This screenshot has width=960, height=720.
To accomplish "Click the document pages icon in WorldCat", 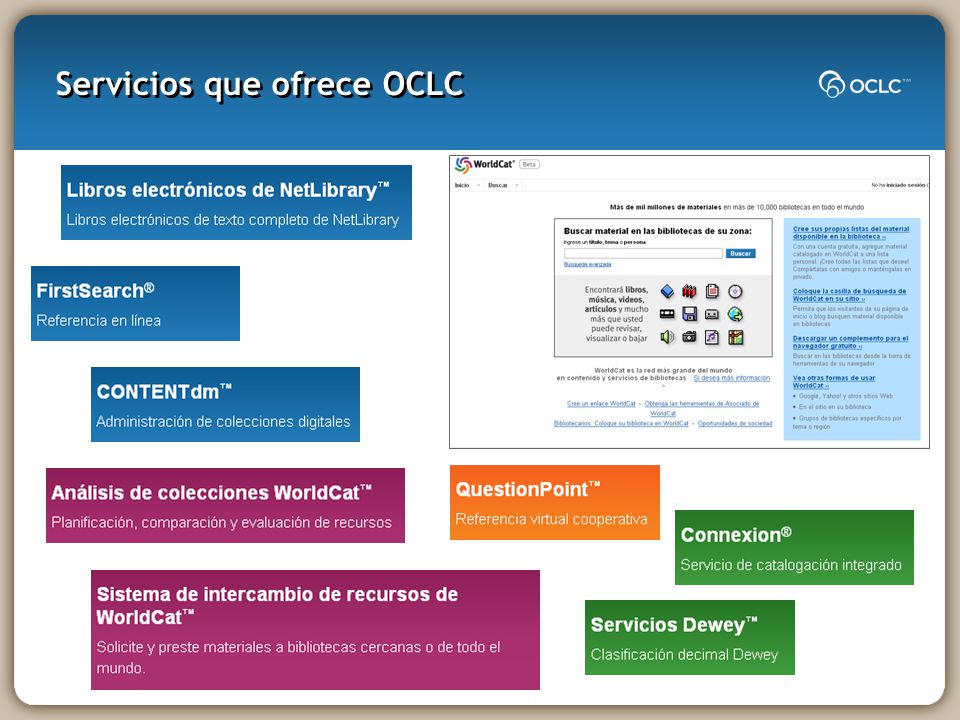I will pos(712,291).
